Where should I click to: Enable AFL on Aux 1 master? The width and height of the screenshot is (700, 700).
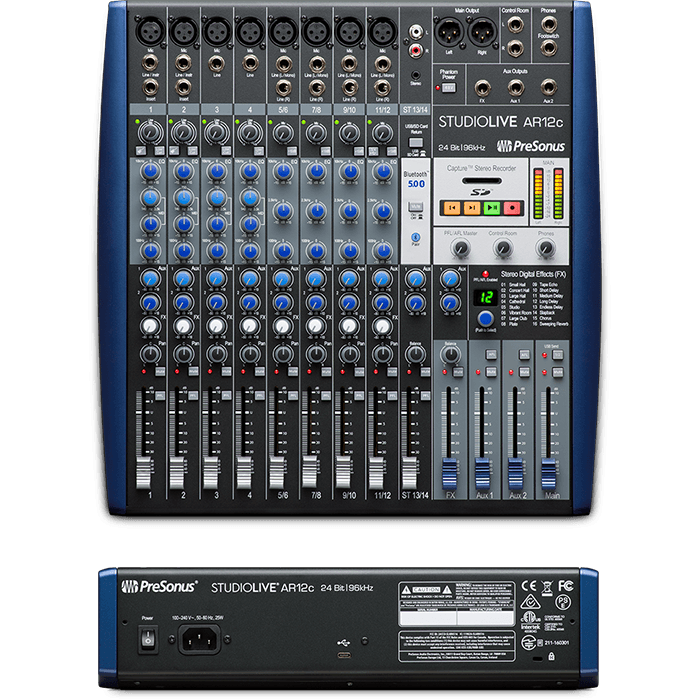(x=491, y=355)
